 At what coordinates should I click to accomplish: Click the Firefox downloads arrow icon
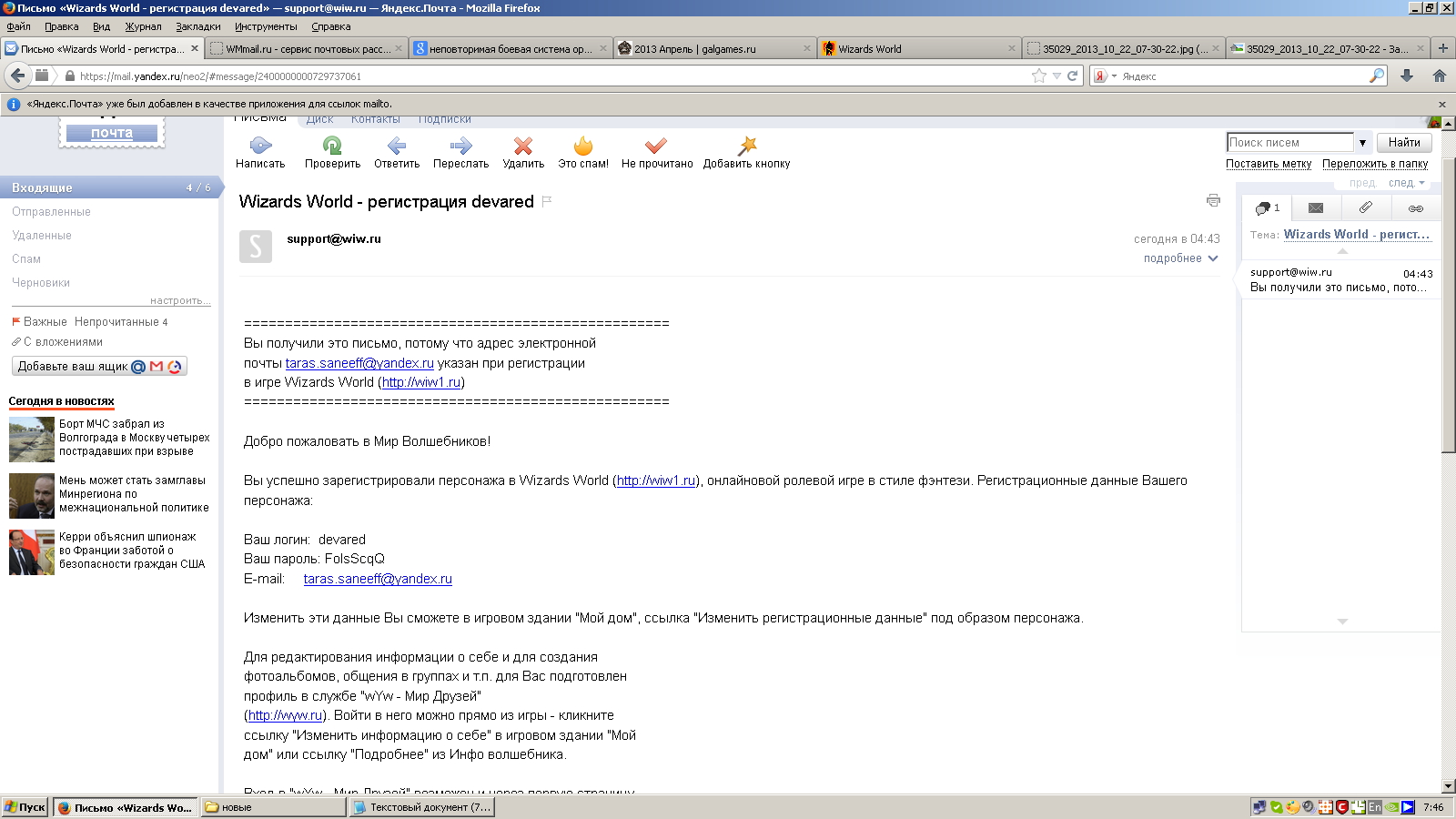click(1407, 76)
